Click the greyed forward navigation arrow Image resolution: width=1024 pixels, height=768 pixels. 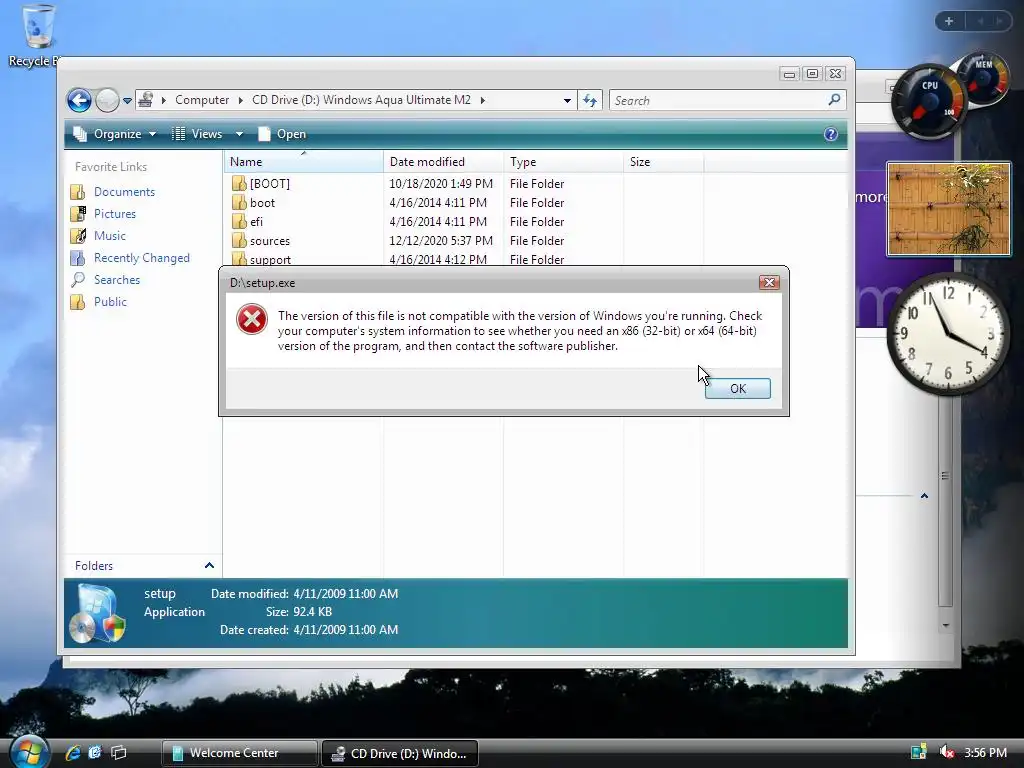107,101
